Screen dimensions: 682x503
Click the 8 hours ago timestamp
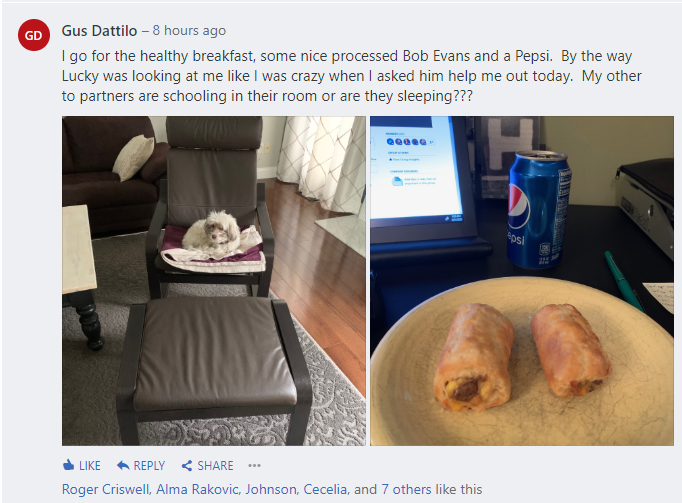(x=189, y=31)
